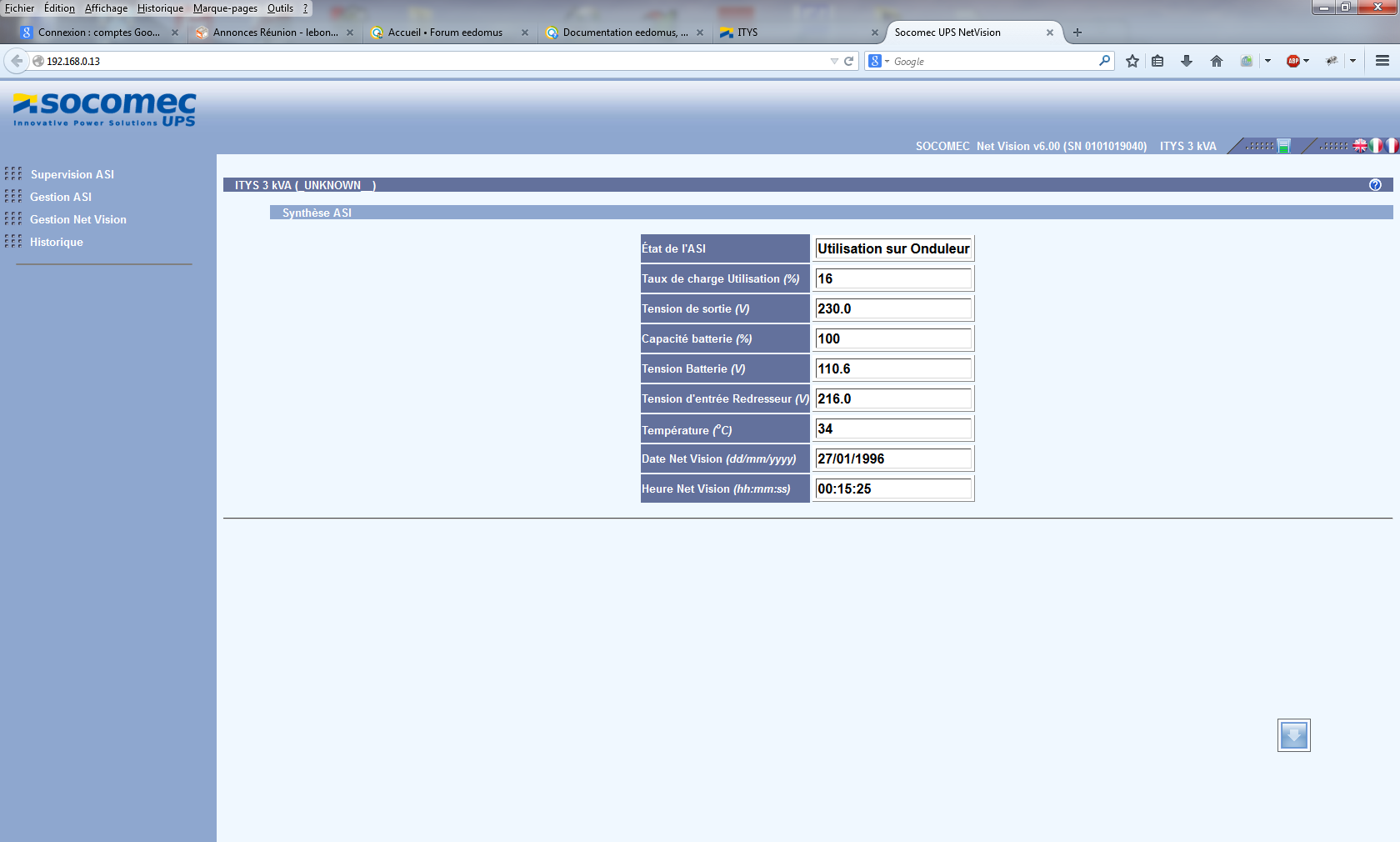The width and height of the screenshot is (1400, 842).
Task: Click the Historique sidebar link
Action: point(56,242)
